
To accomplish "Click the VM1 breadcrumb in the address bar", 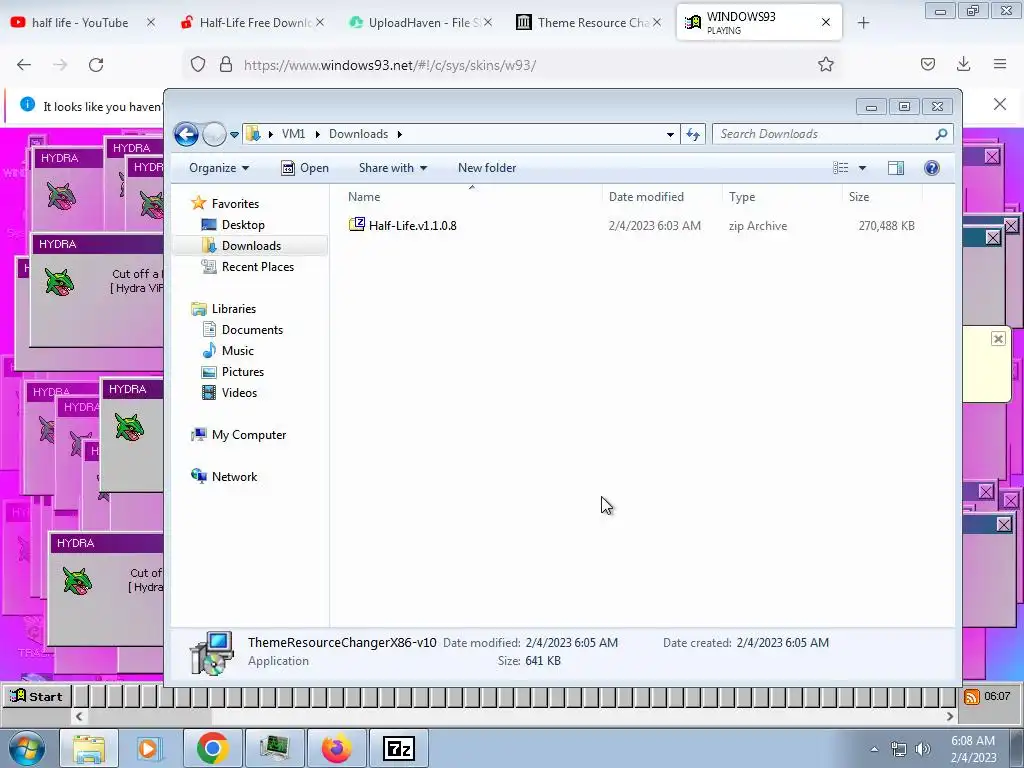I will tap(293, 134).
